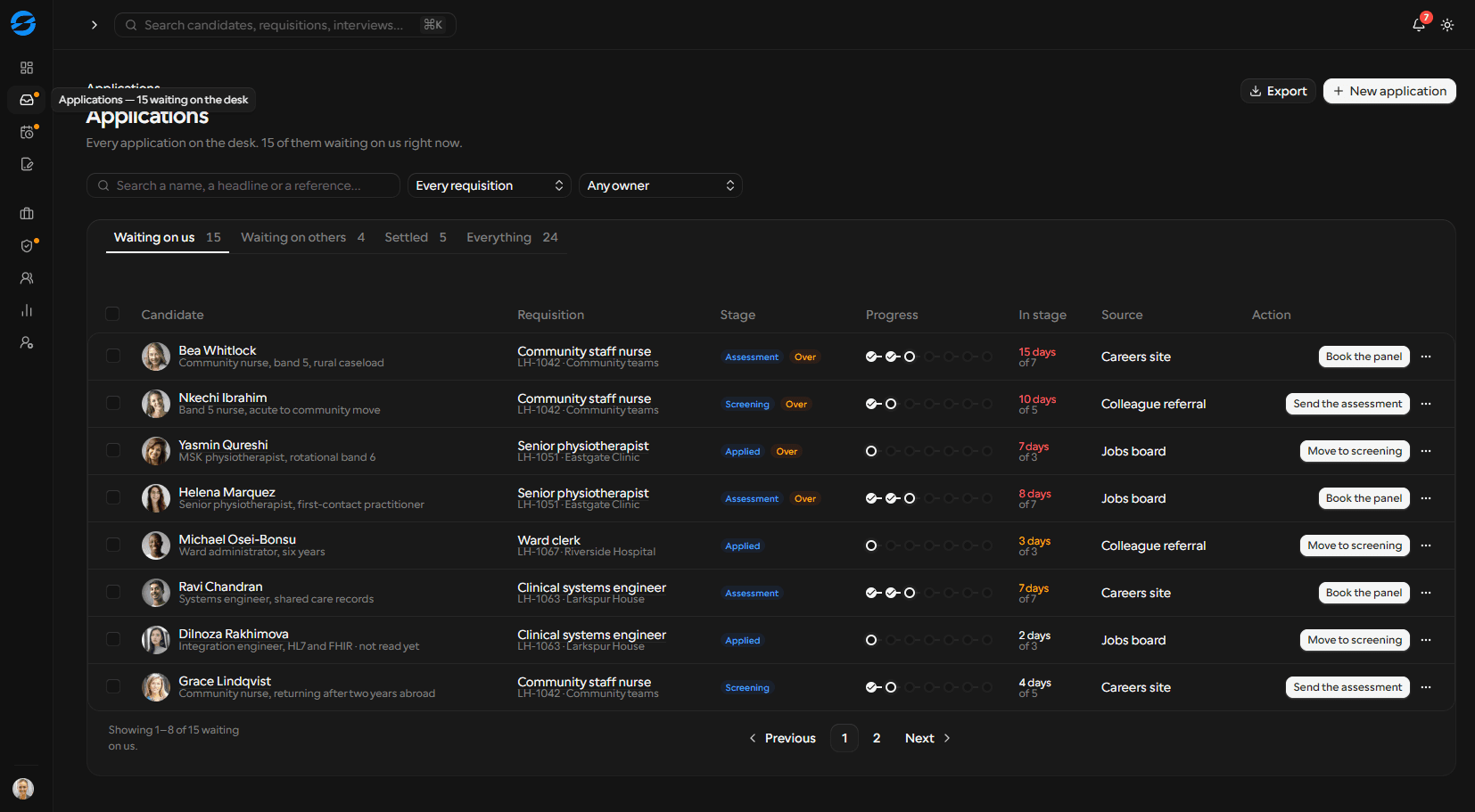Open the Every requisition dropdown
The height and width of the screenshot is (812, 1475).
pyautogui.click(x=490, y=185)
